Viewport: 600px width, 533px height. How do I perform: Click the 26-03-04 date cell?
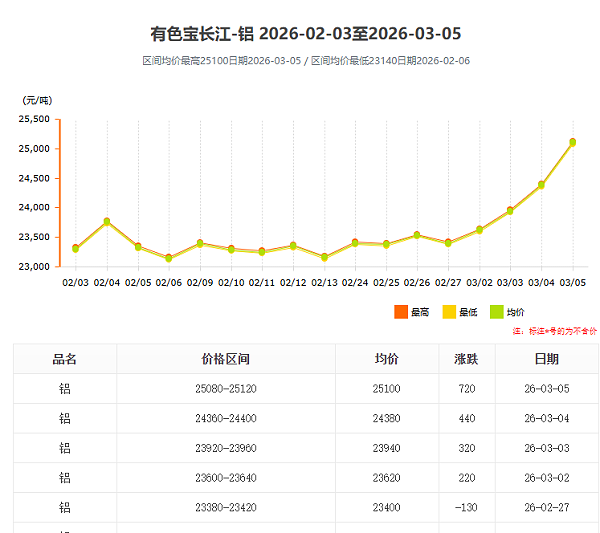547,419
